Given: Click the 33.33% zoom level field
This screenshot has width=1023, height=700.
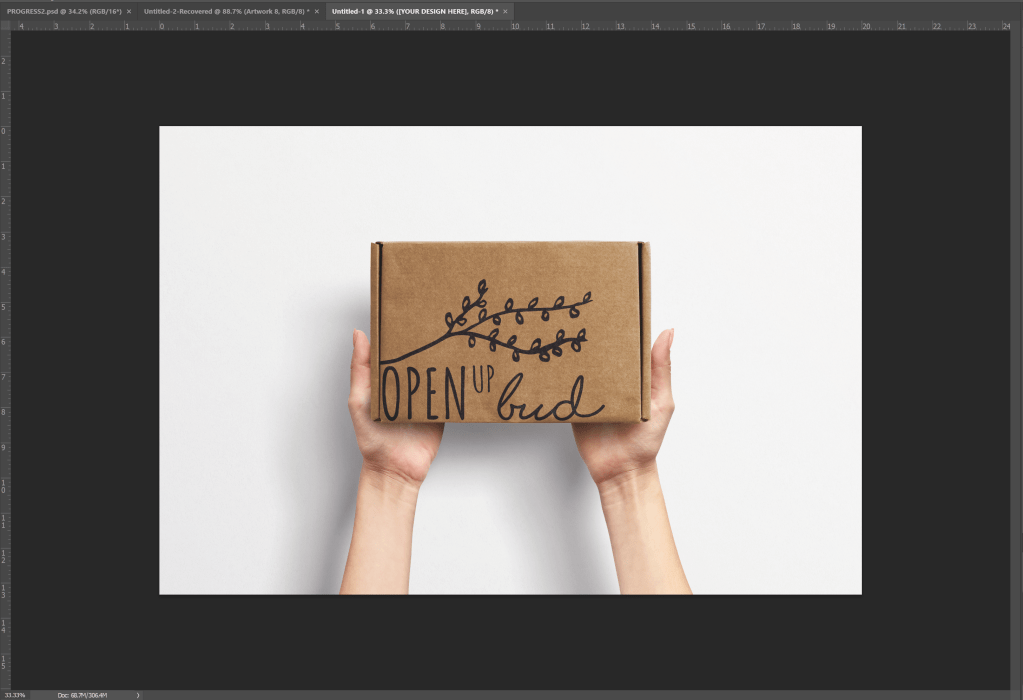Looking at the screenshot, I should pyautogui.click(x=15, y=694).
